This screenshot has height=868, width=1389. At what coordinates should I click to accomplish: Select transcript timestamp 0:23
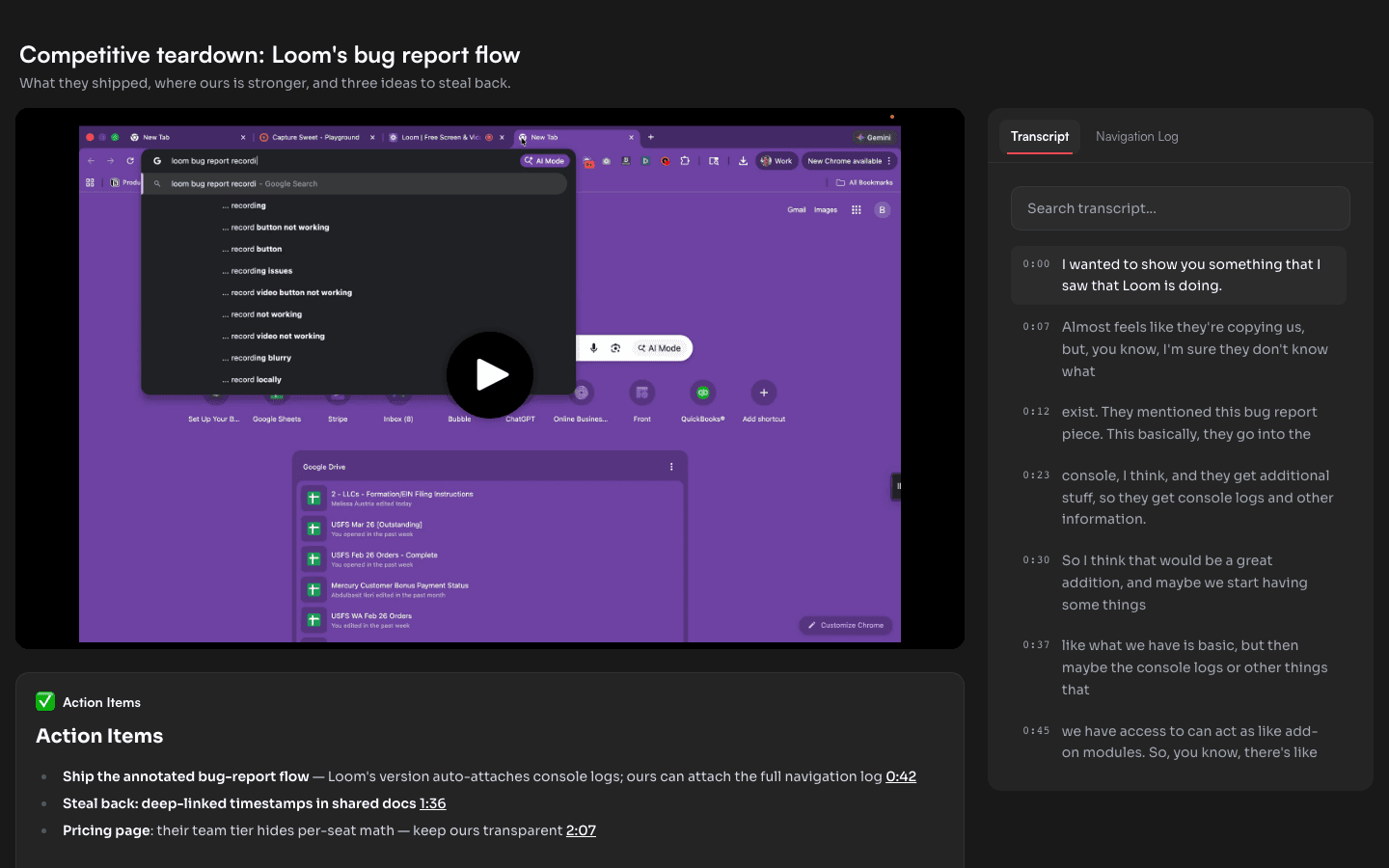(1036, 475)
